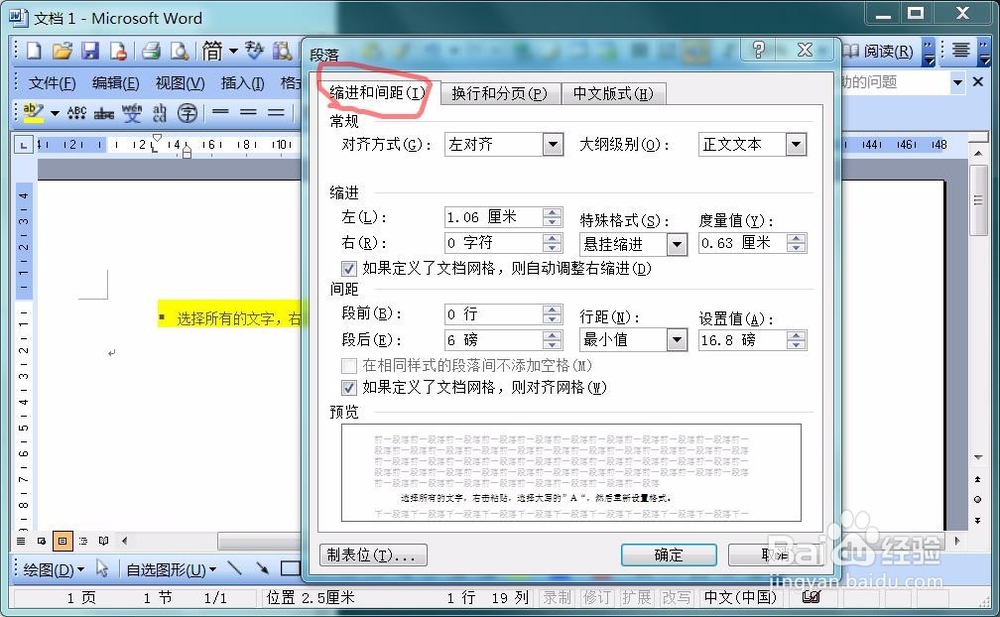Screen dimensions: 1000x617
Task: Select the 缩进和间距 tab
Action: [x=377, y=93]
